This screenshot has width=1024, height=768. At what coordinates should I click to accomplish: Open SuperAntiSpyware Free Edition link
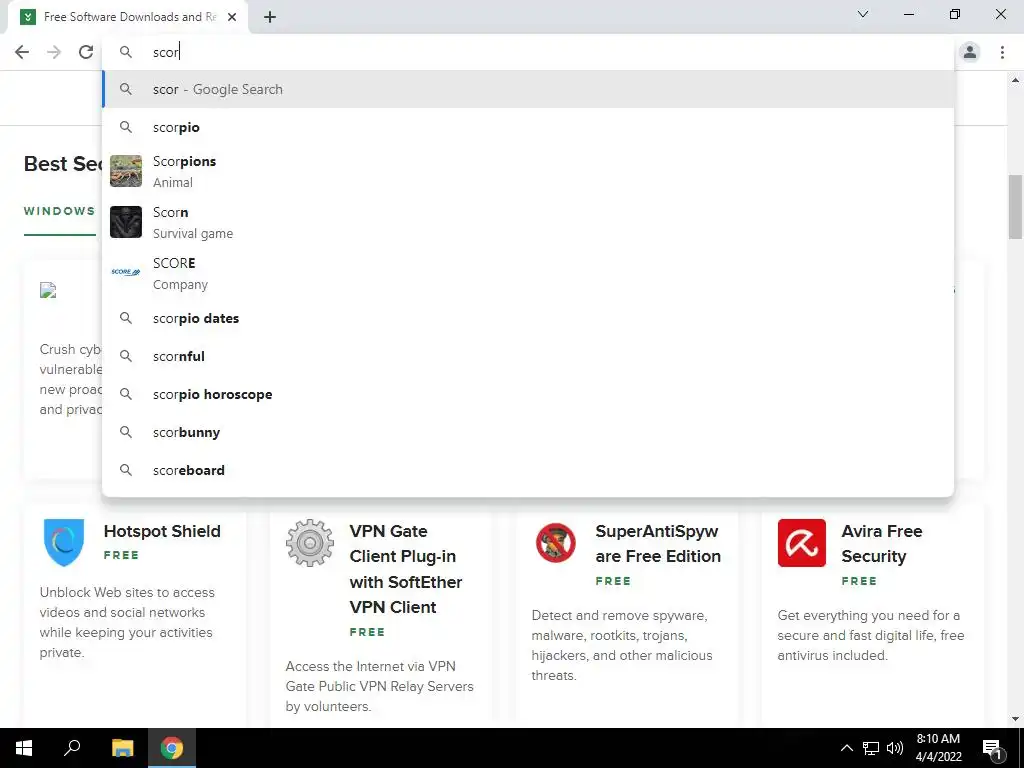tap(658, 543)
